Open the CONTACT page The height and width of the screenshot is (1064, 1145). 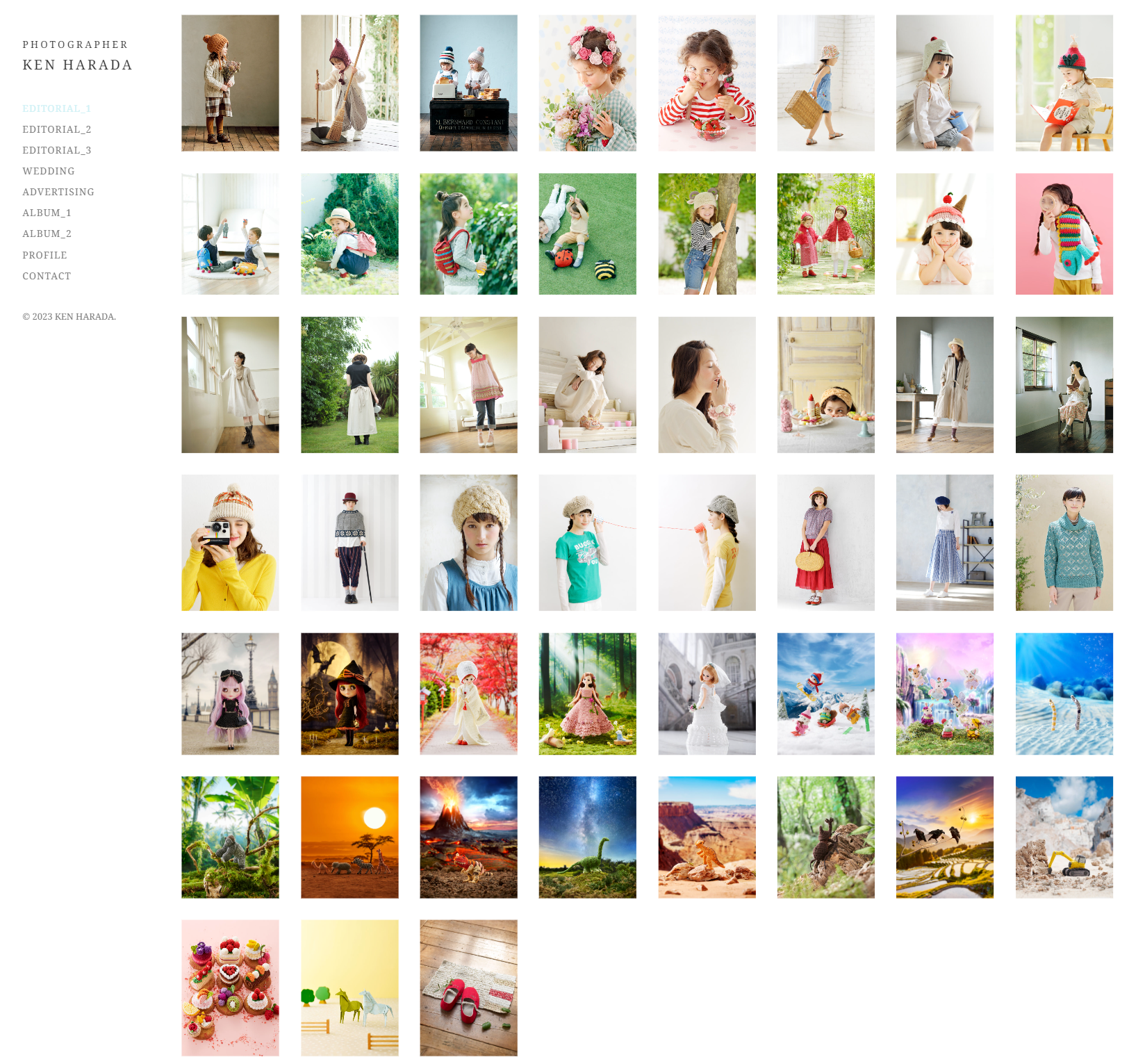[x=47, y=276]
